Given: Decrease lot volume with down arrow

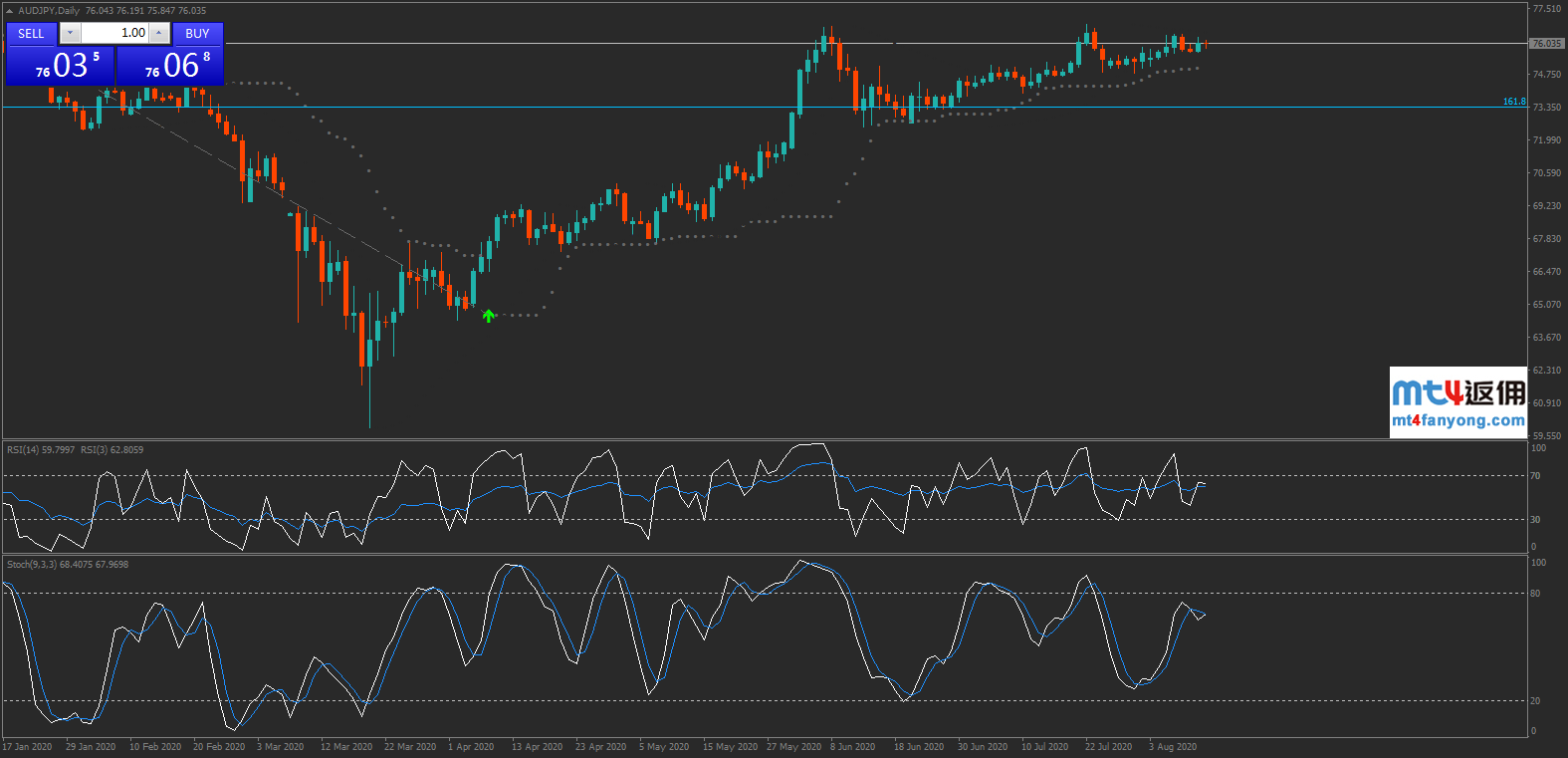Looking at the screenshot, I should pyautogui.click(x=70, y=34).
